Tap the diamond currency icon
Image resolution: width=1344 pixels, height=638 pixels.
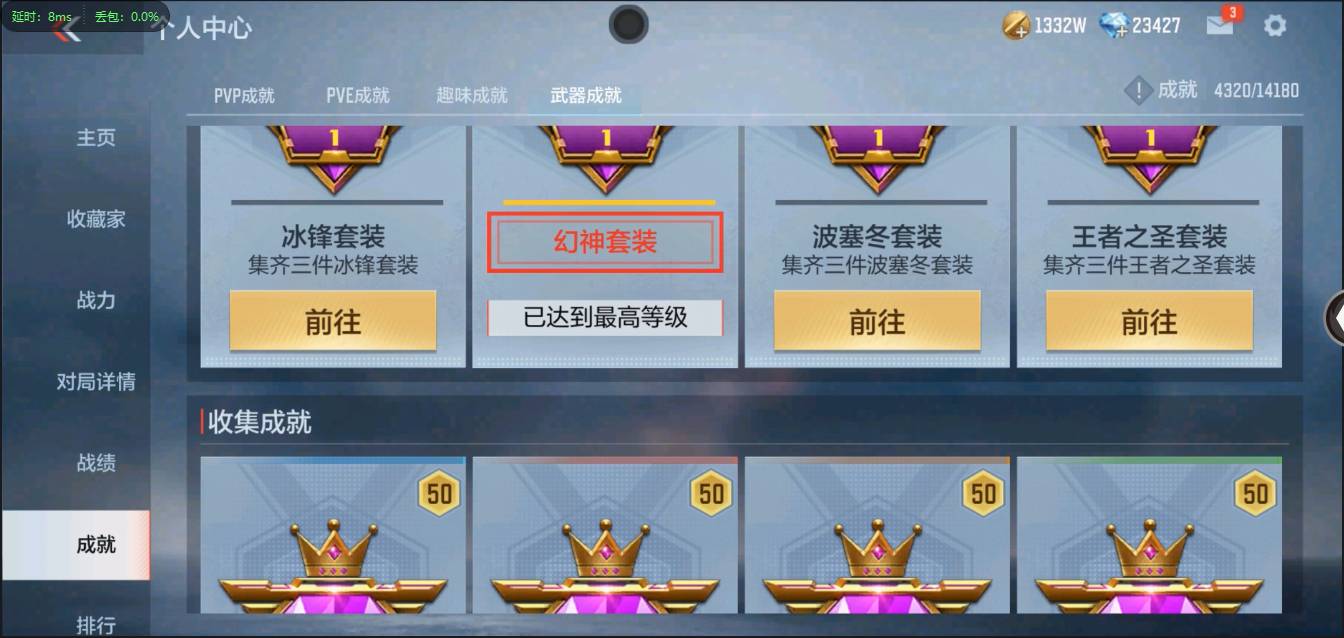coord(1114,26)
